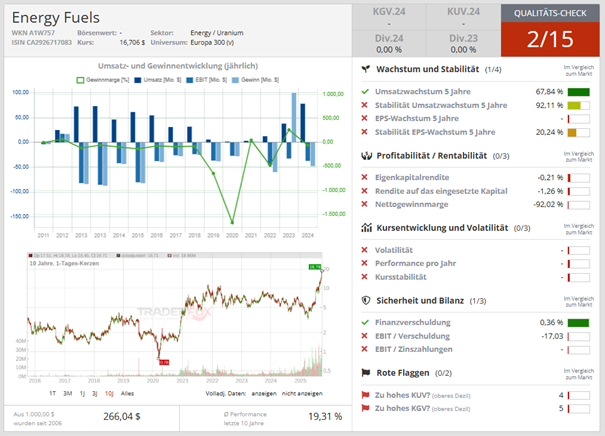Image resolution: width=605 pixels, height=436 pixels.
Task: Click the red X next to Nettogewinnmarge
Action: click(364, 204)
